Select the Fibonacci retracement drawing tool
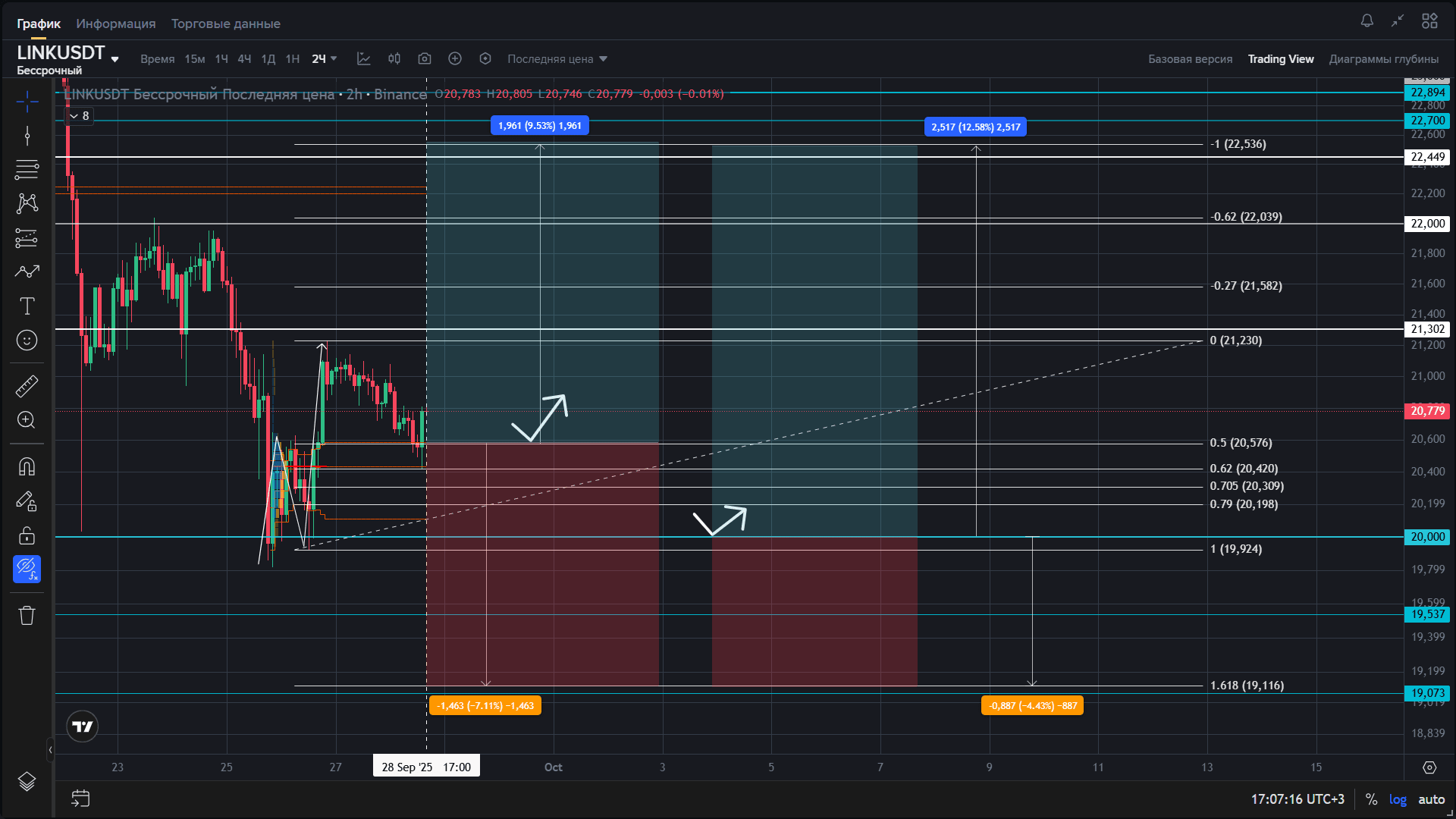 coord(27,169)
